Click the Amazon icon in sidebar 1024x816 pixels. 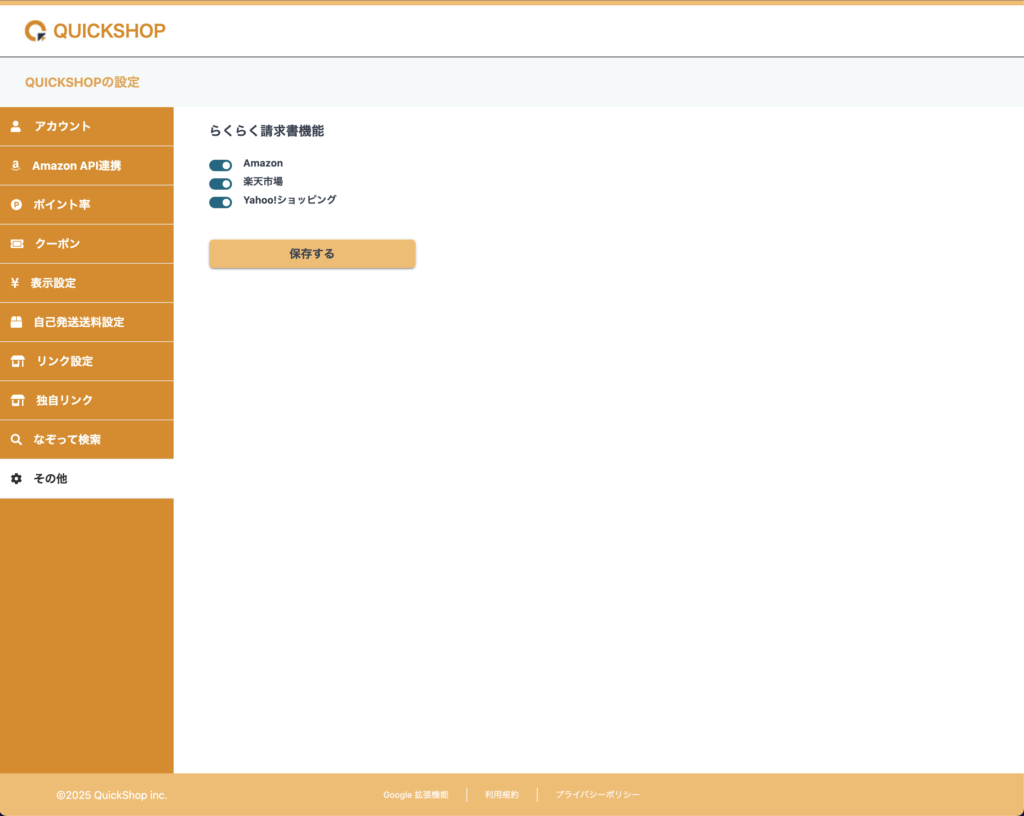pos(16,166)
